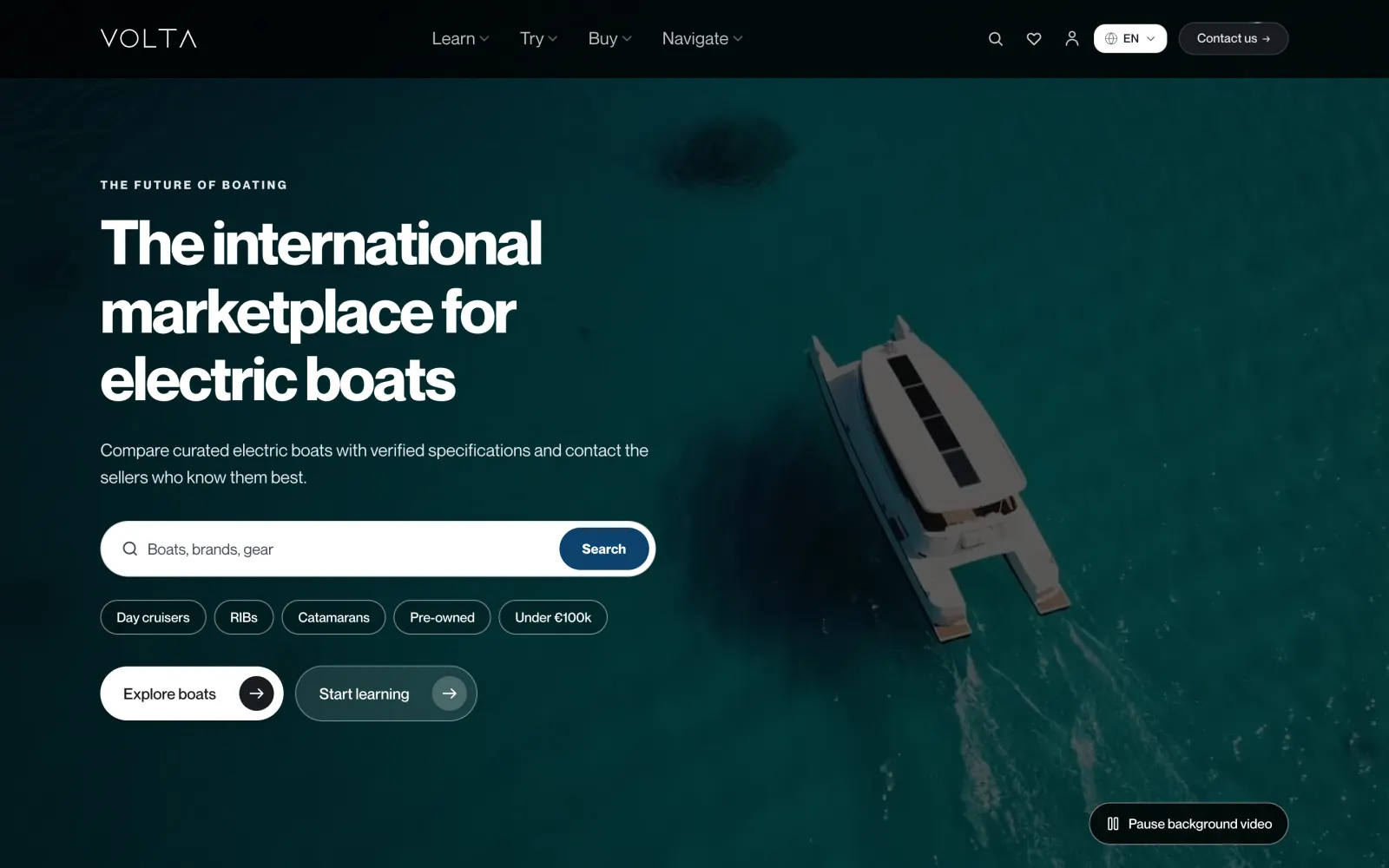The width and height of the screenshot is (1389, 868).
Task: Select the Day cruisers filter chip
Action: pos(153,617)
